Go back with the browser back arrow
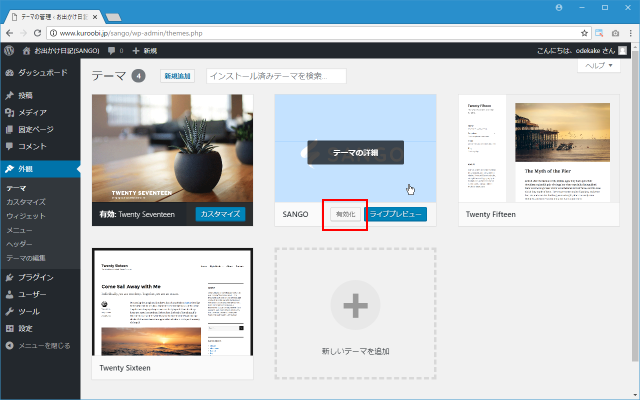 pos(9,33)
